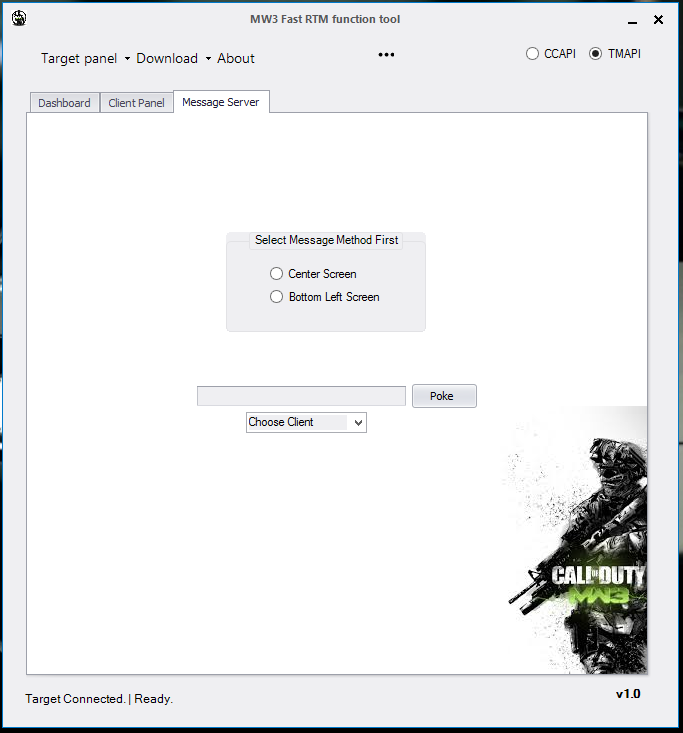Image resolution: width=683 pixels, height=733 pixels.
Task: Select the CCAPI radio button
Action: coord(551,54)
